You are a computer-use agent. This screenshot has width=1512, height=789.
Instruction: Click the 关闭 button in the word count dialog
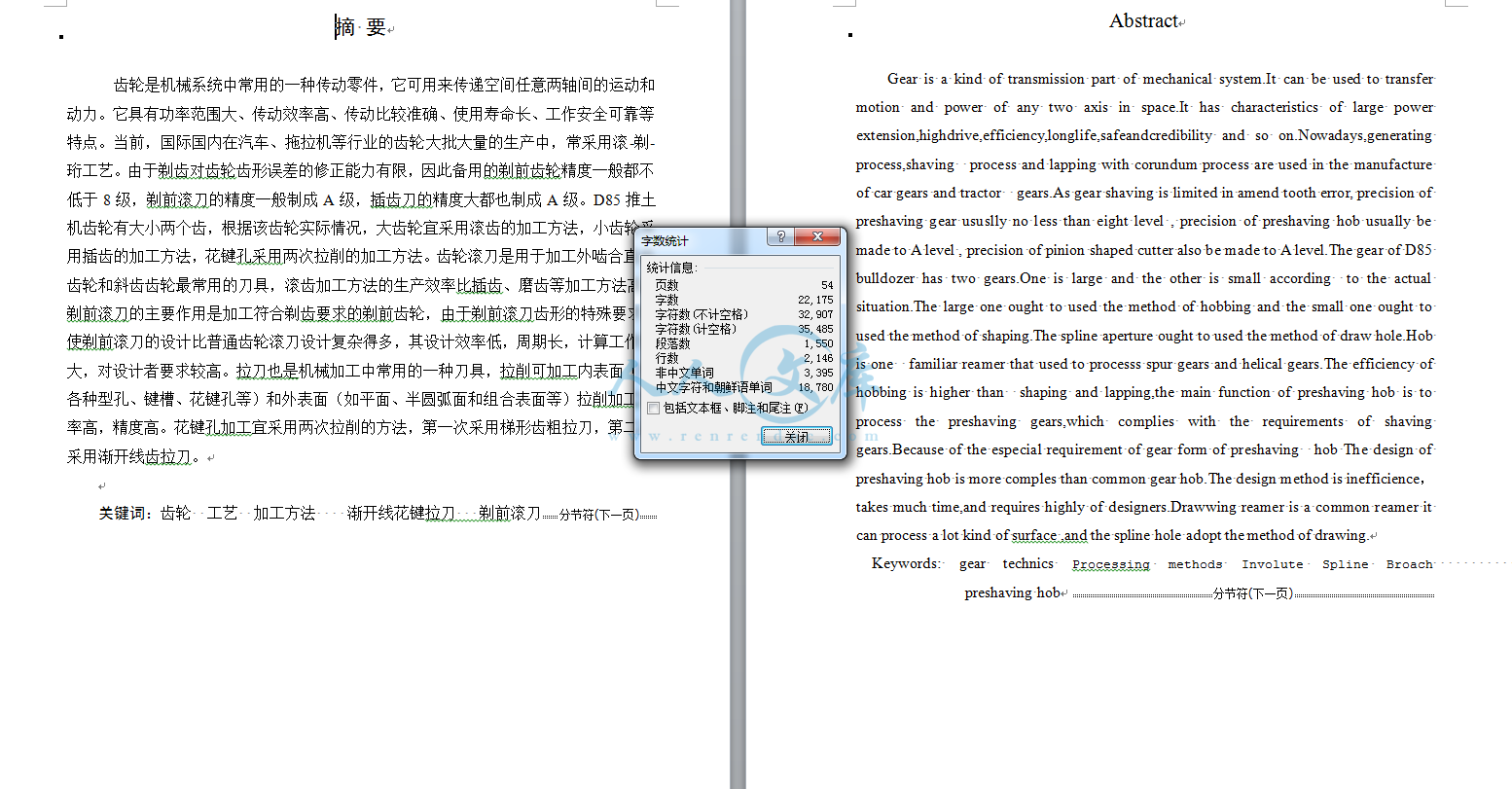(796, 437)
